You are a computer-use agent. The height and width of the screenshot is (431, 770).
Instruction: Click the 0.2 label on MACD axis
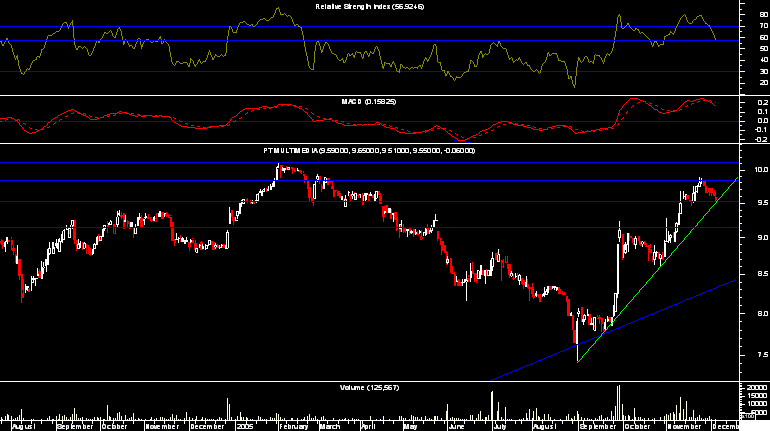click(763, 103)
